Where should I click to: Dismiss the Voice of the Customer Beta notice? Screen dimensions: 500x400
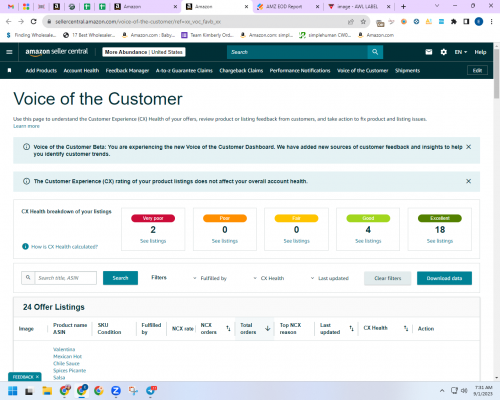coord(468,147)
